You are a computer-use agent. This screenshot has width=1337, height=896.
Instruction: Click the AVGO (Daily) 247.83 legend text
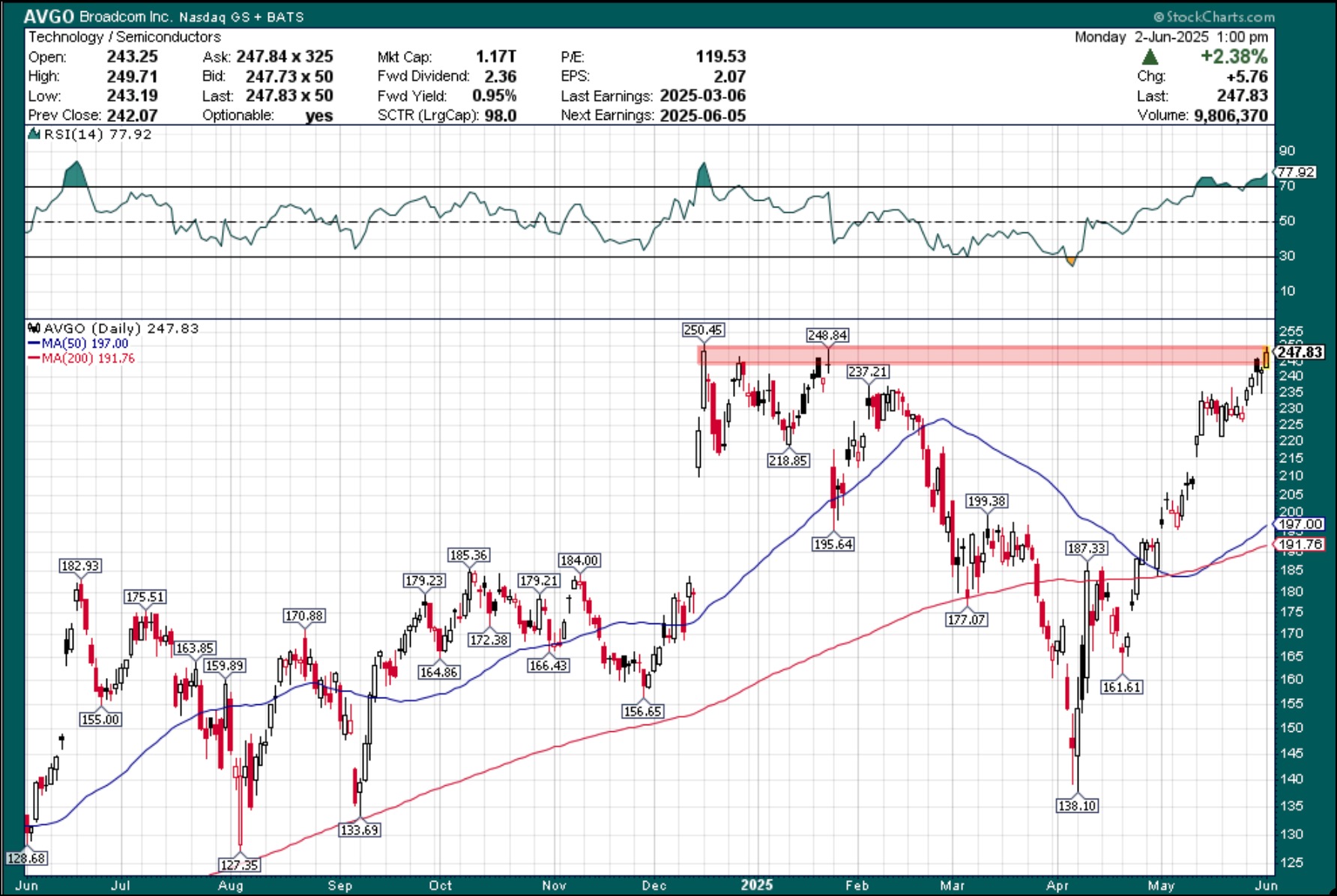click(121, 328)
